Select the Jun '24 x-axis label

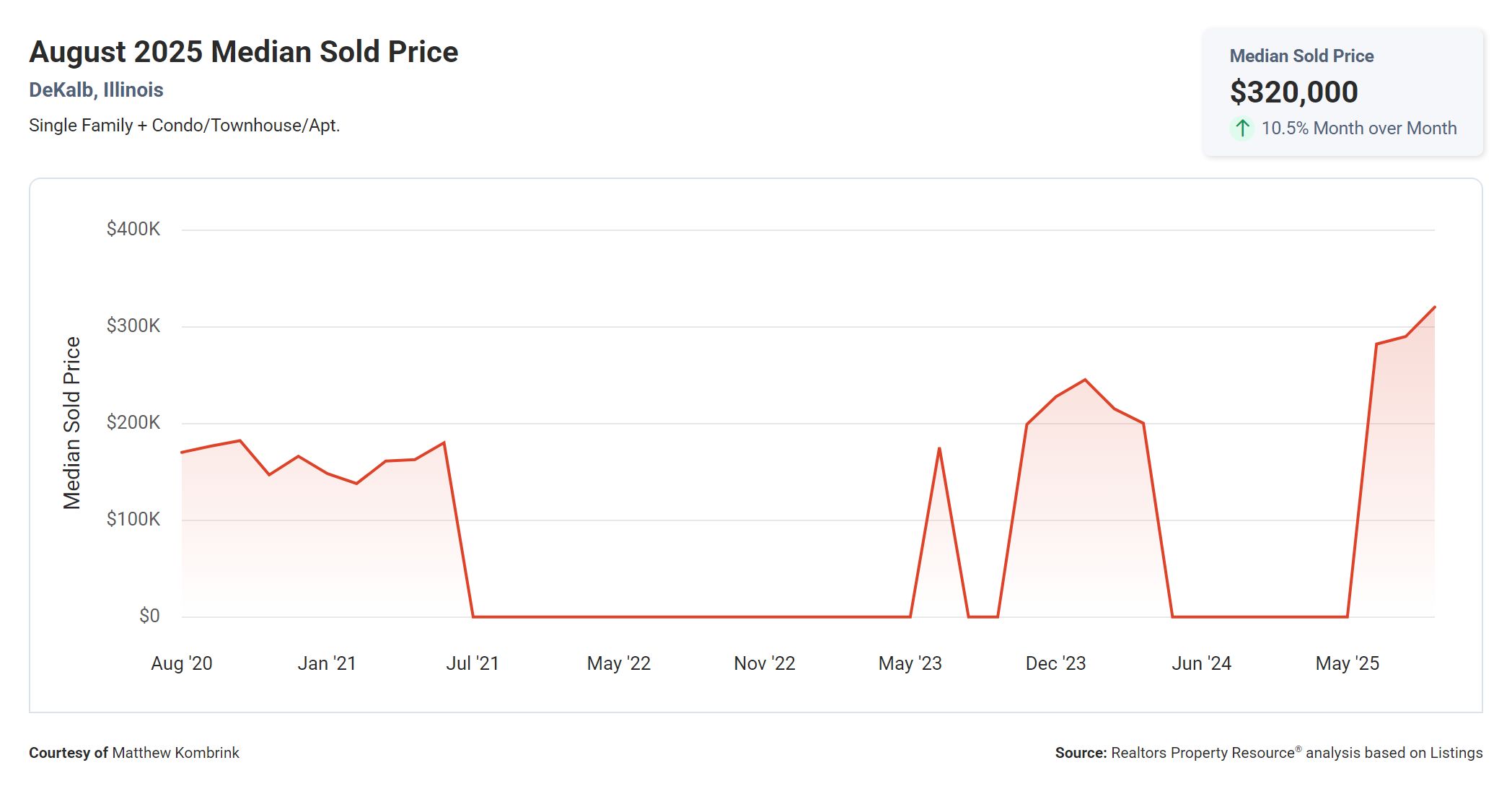1201,663
